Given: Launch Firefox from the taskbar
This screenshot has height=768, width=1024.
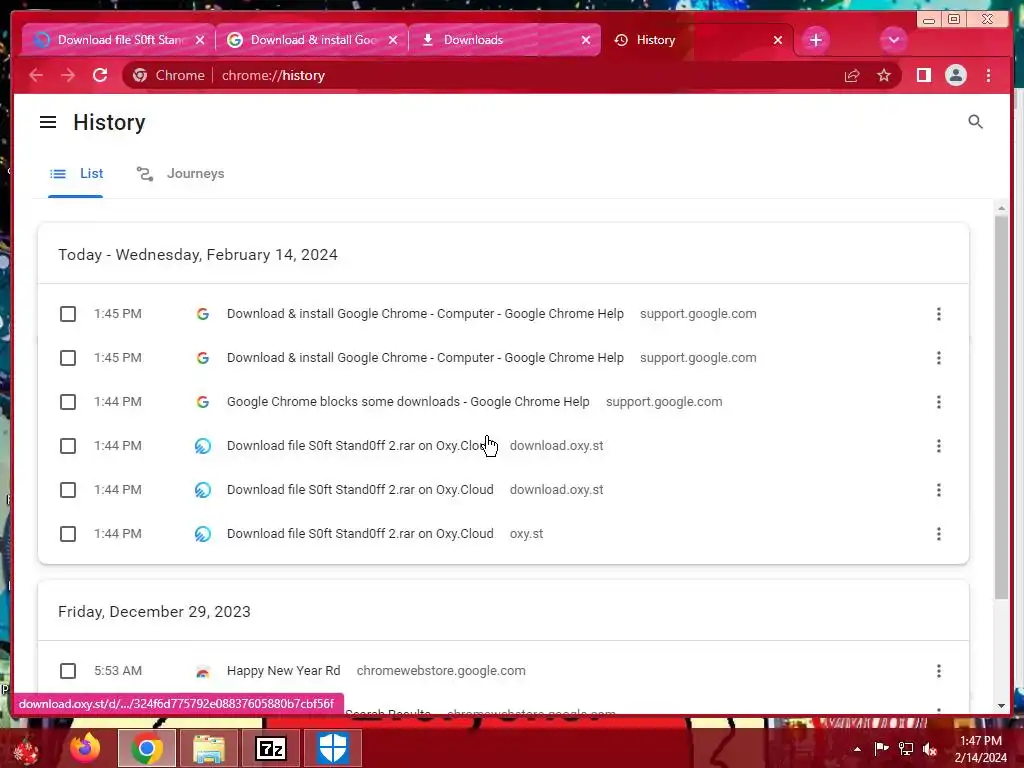Looking at the screenshot, I should [x=86, y=748].
